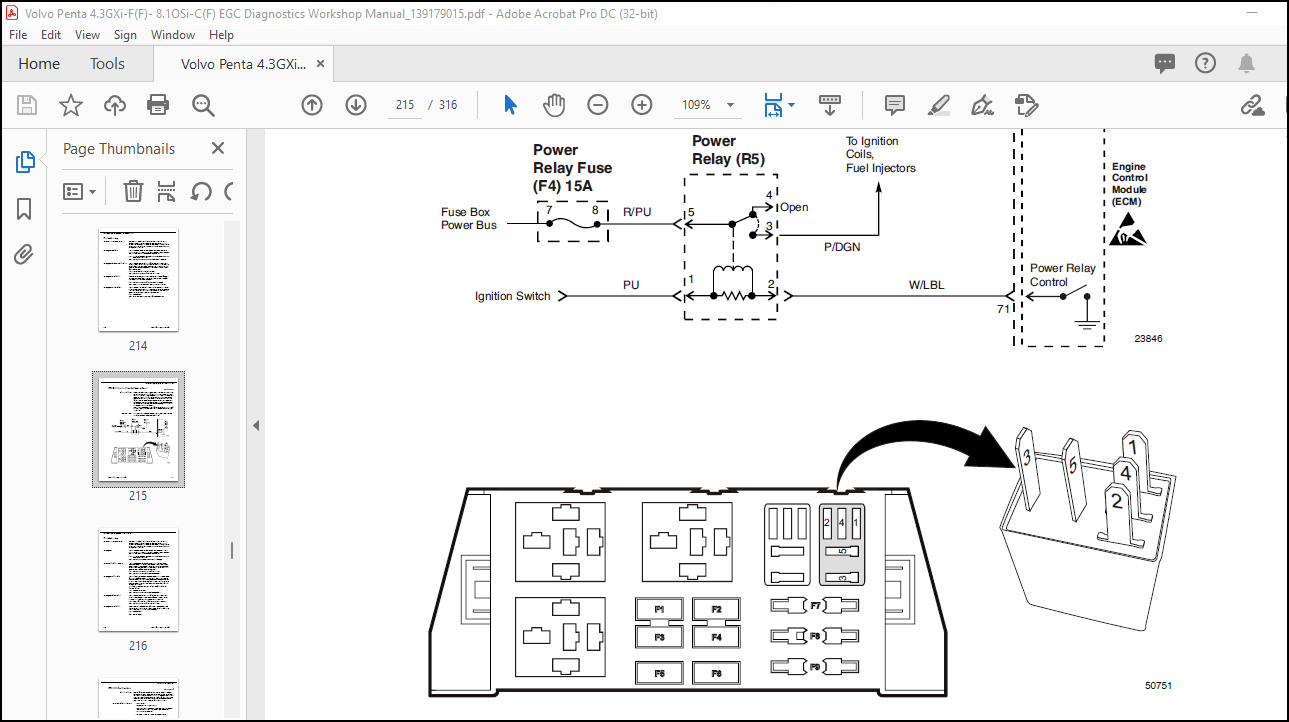View notifications bell
Screen dimensions: 1289x722
point(1246,63)
